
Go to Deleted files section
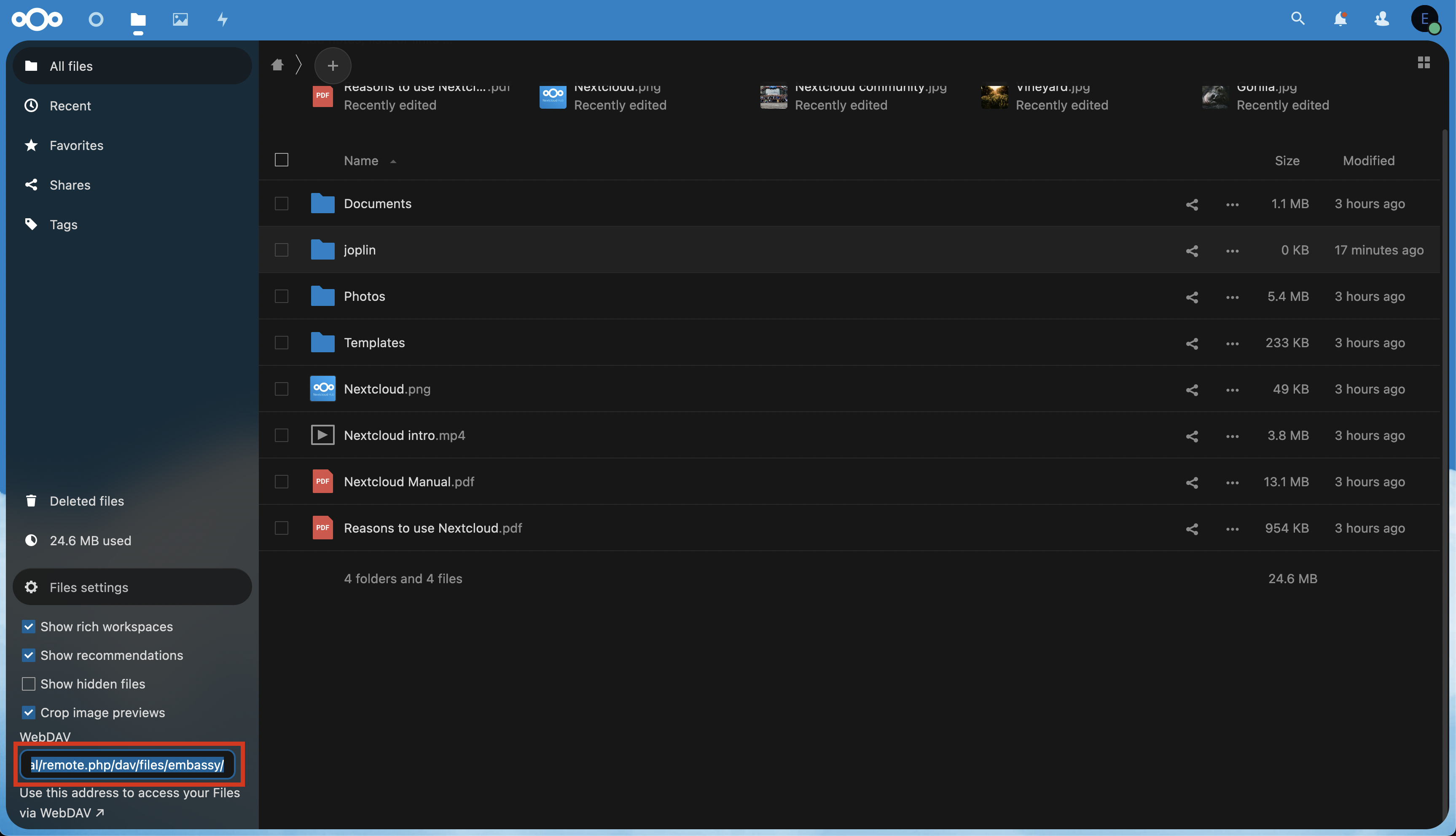point(87,501)
